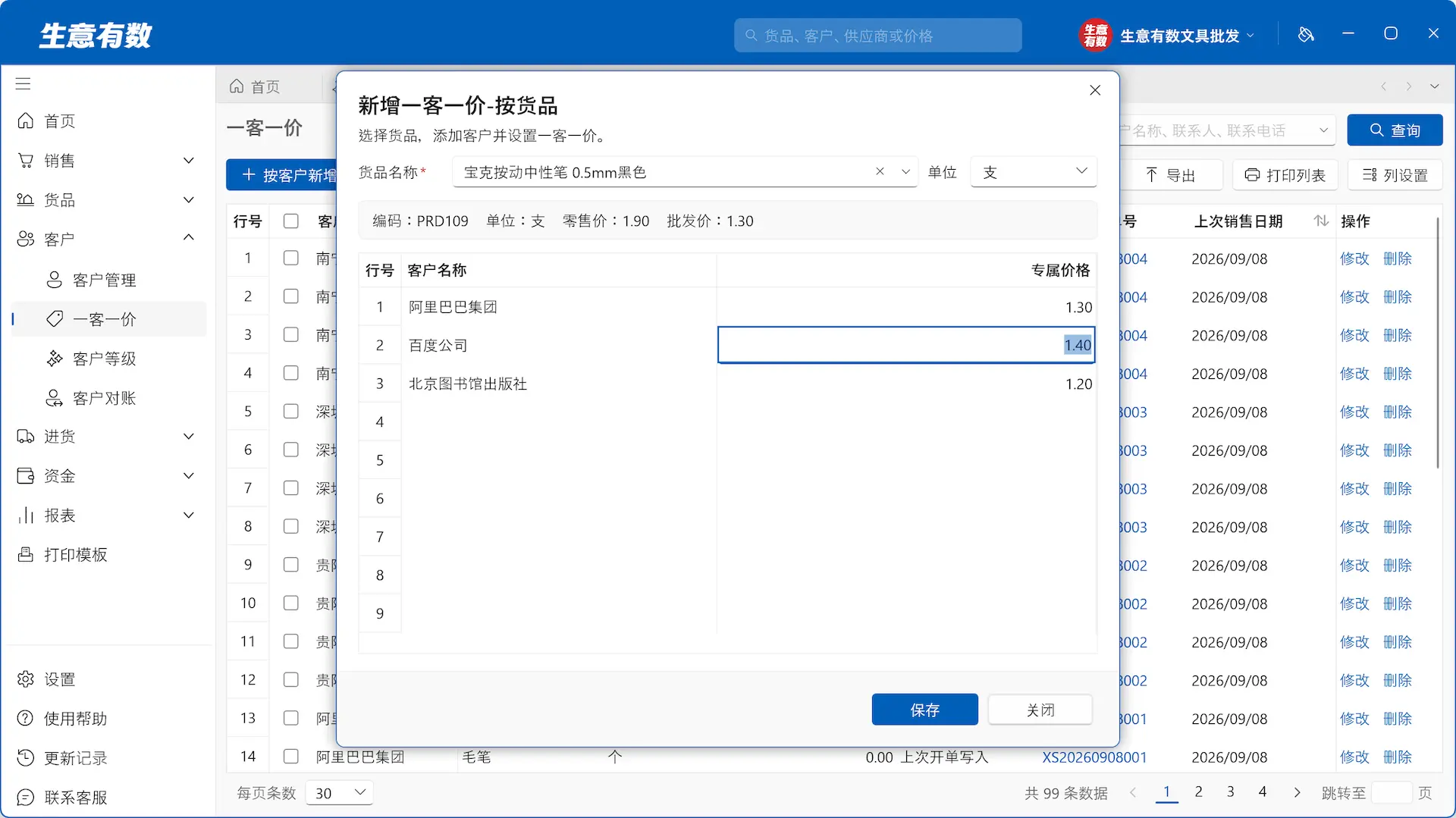Open 生意有数文具批发 account dropdown
The height and width of the screenshot is (818, 1456).
(1168, 36)
